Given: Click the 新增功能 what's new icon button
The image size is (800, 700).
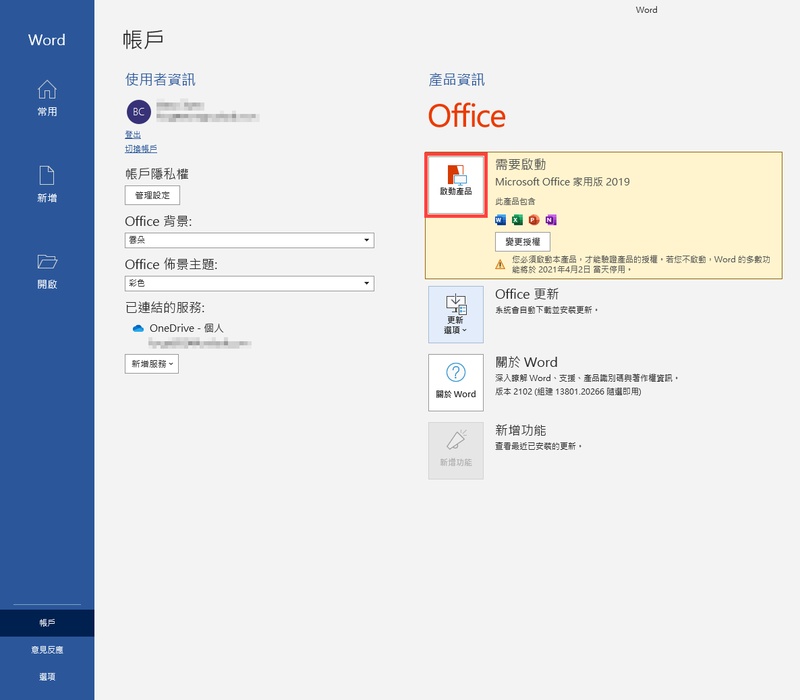Looking at the screenshot, I should pyautogui.click(x=456, y=451).
